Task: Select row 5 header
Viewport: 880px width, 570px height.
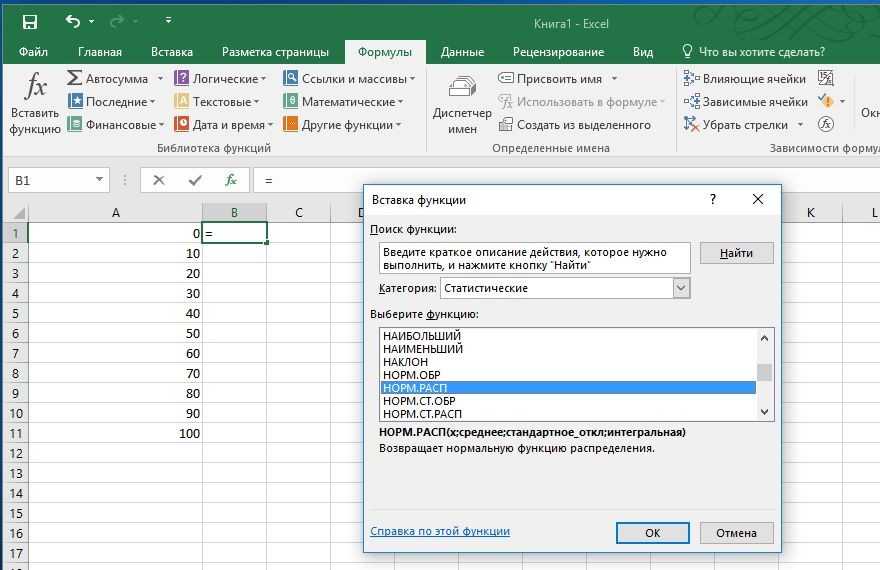Action: coord(16,314)
